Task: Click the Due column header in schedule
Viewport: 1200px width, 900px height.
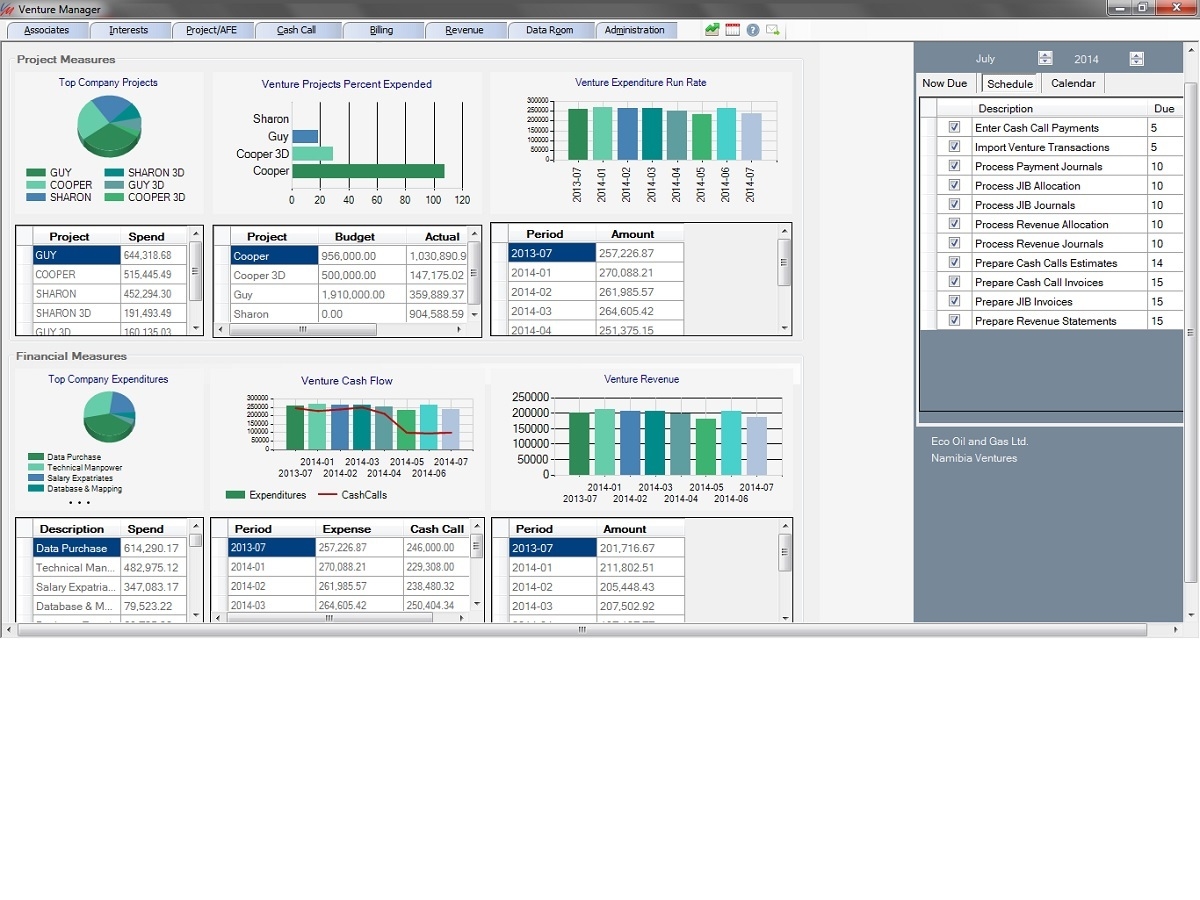Action: point(1164,108)
